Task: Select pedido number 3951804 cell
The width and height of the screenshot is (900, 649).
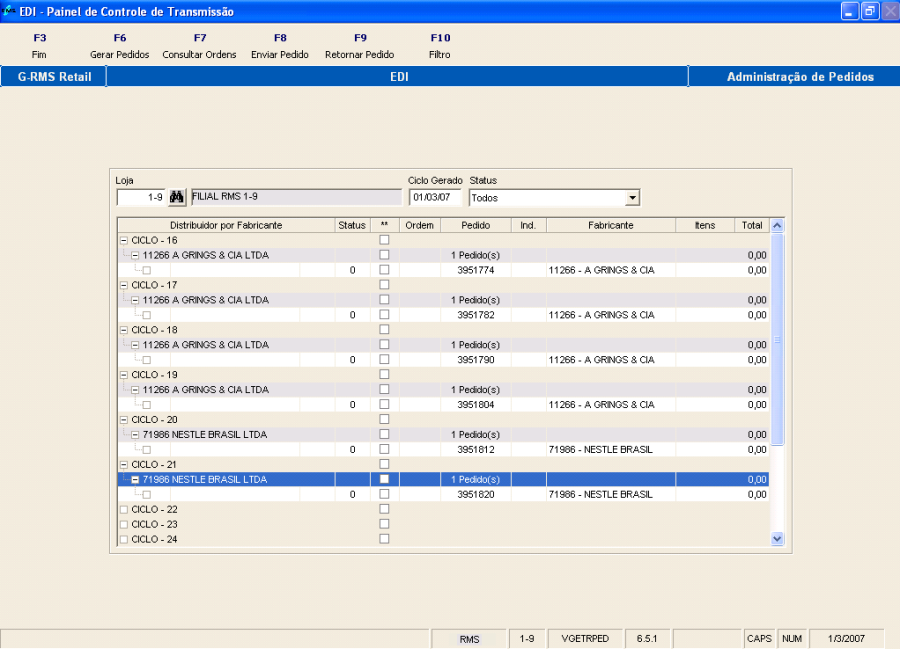Action: pos(476,405)
